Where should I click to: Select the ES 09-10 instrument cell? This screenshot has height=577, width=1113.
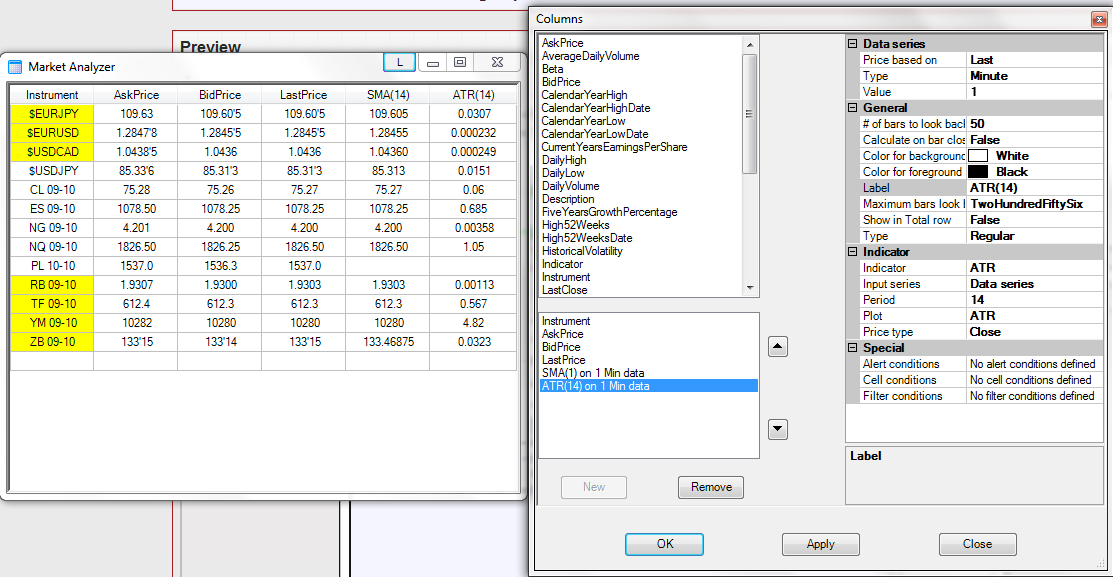pos(53,209)
